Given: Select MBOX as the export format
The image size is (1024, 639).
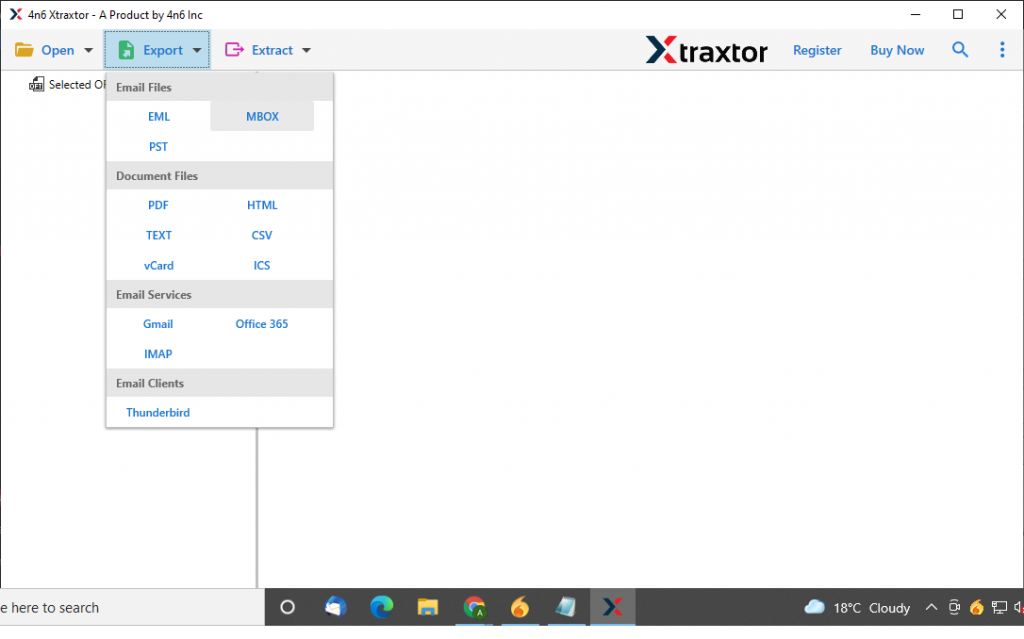Looking at the screenshot, I should click(x=261, y=116).
